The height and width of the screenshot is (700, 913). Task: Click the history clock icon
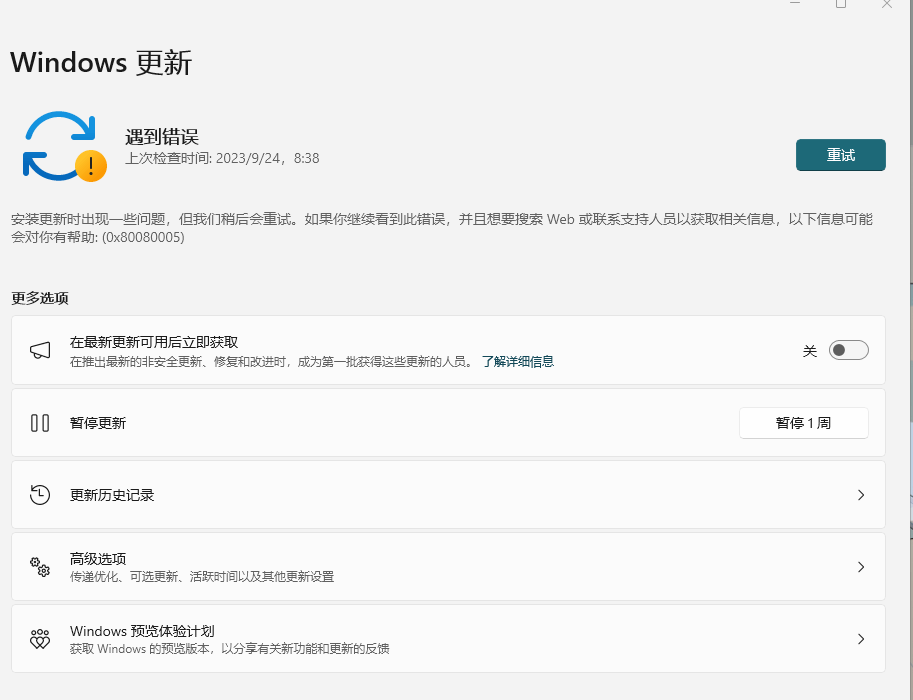click(x=40, y=495)
